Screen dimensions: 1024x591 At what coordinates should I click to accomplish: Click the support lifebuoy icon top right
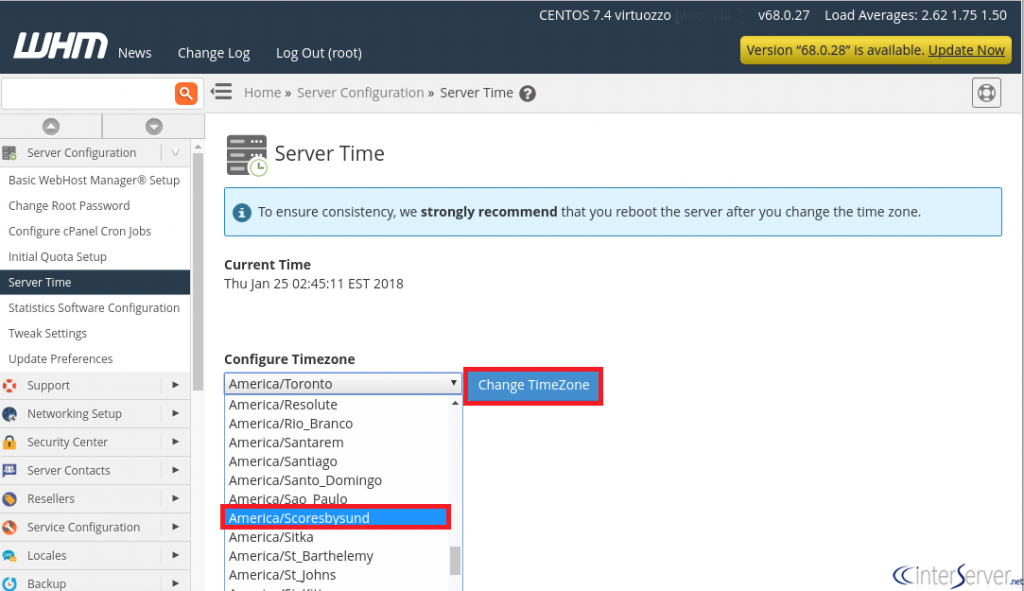click(986, 93)
